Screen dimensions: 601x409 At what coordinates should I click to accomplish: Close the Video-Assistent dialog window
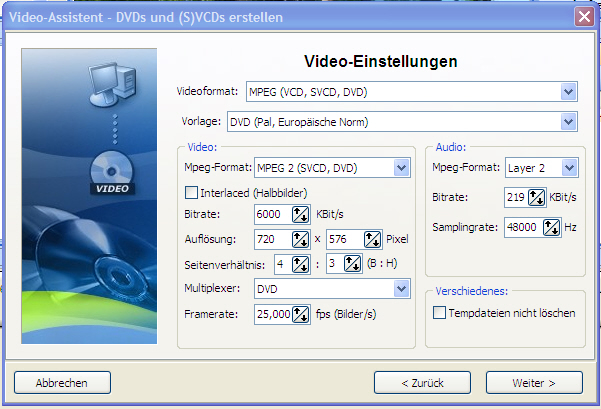tap(584, 16)
